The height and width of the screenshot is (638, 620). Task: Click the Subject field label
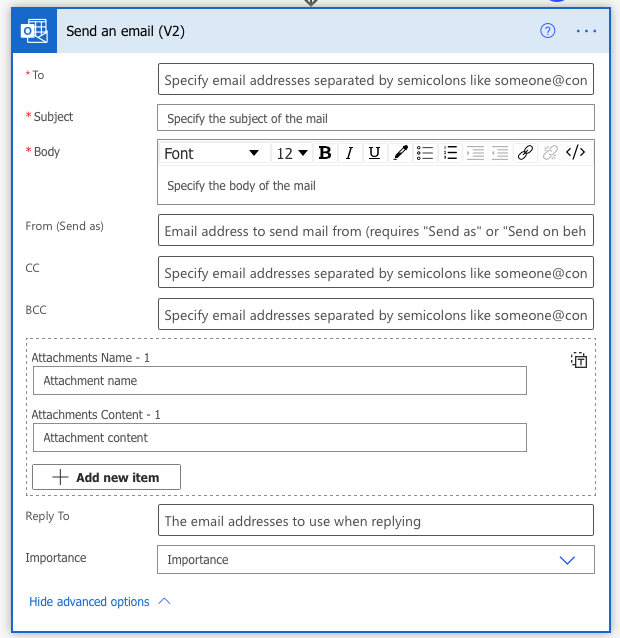coord(53,116)
